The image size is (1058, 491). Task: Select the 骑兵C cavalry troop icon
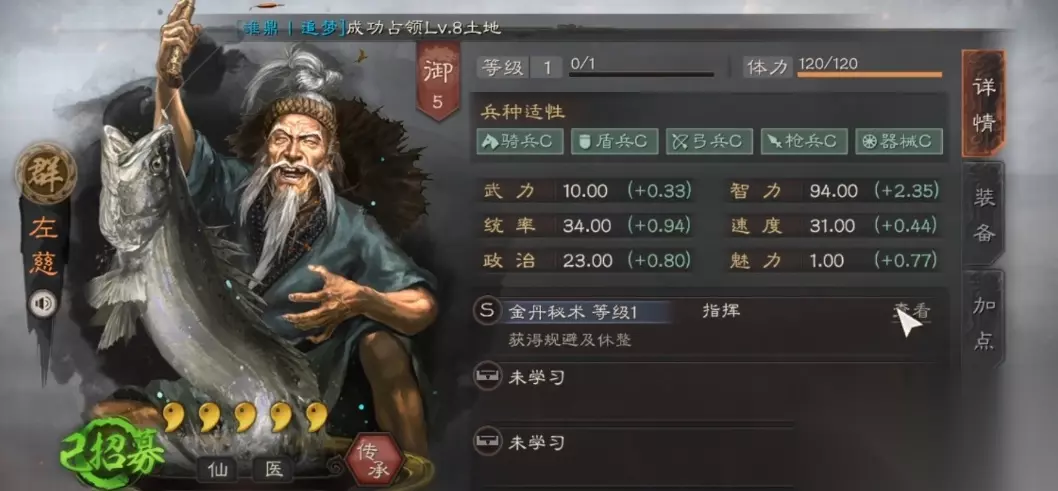click(x=520, y=141)
